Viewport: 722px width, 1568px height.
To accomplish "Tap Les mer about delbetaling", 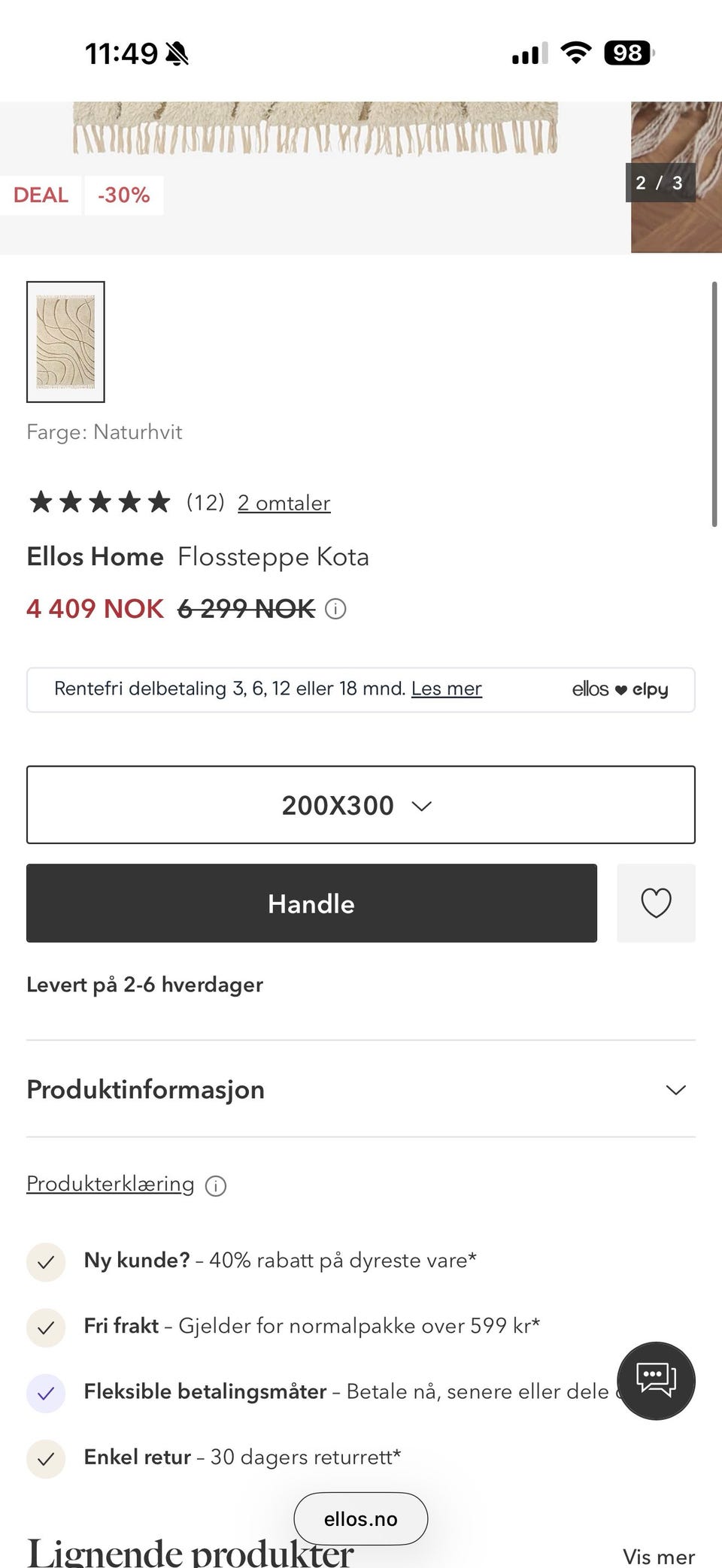I will tap(446, 689).
